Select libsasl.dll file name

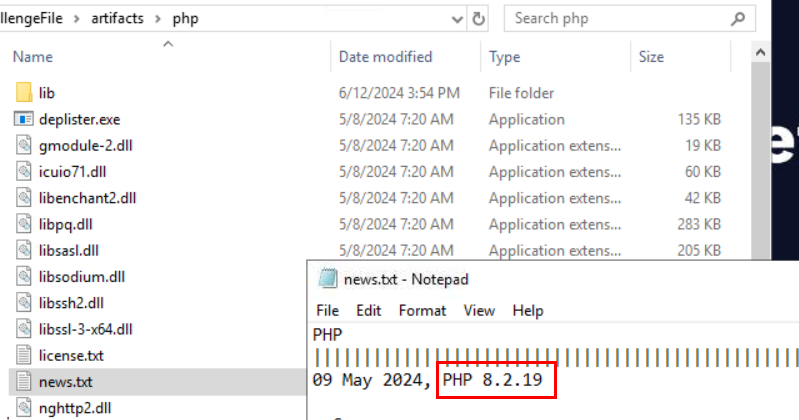click(69, 250)
